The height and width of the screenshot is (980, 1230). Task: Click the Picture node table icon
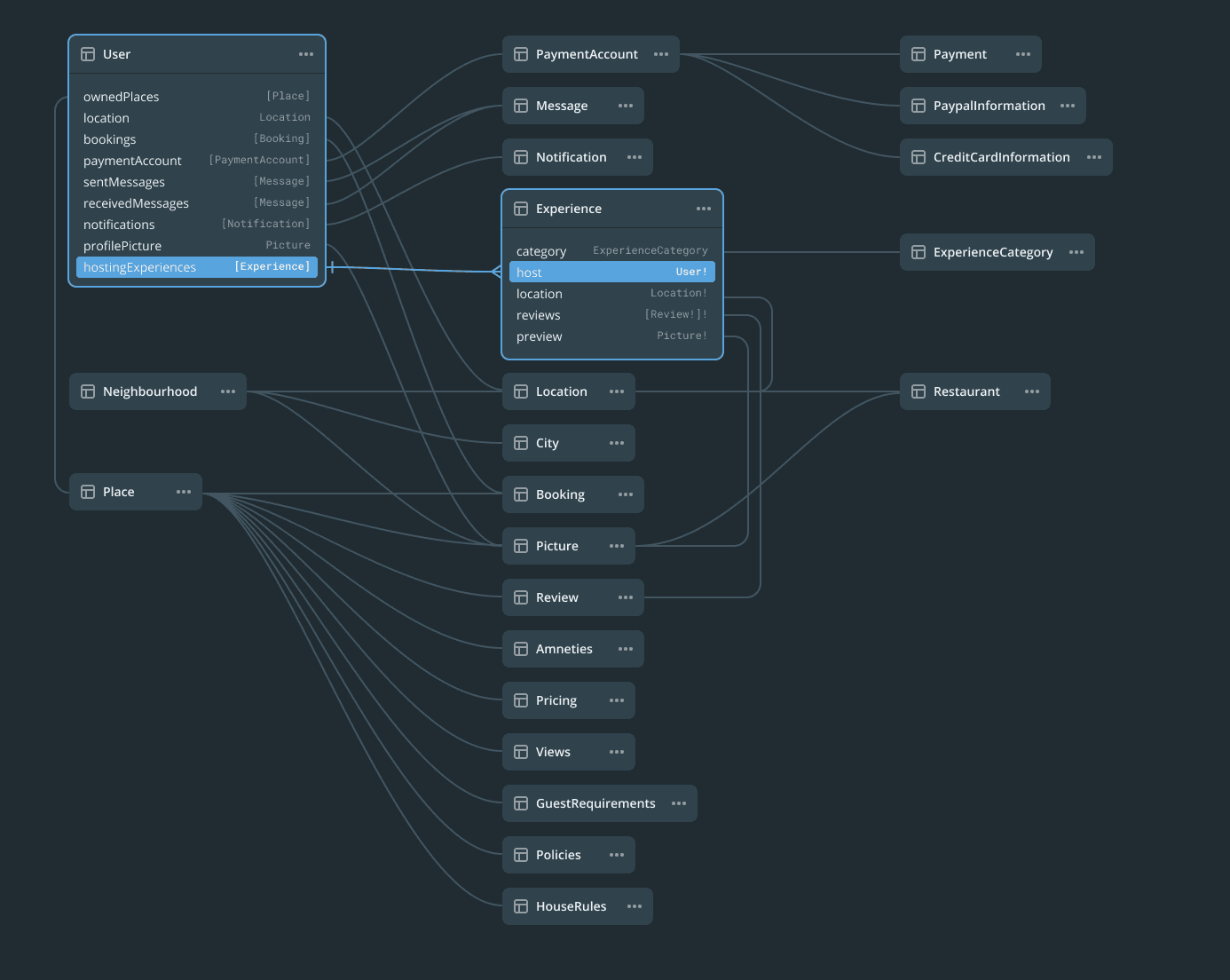coord(521,546)
